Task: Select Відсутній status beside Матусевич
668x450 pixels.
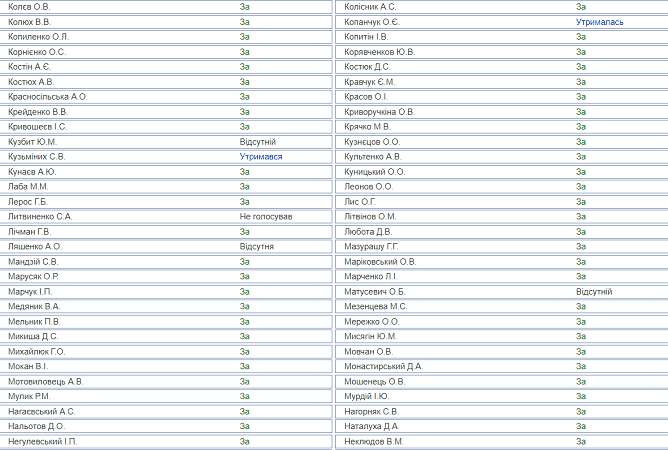Action: tap(594, 292)
